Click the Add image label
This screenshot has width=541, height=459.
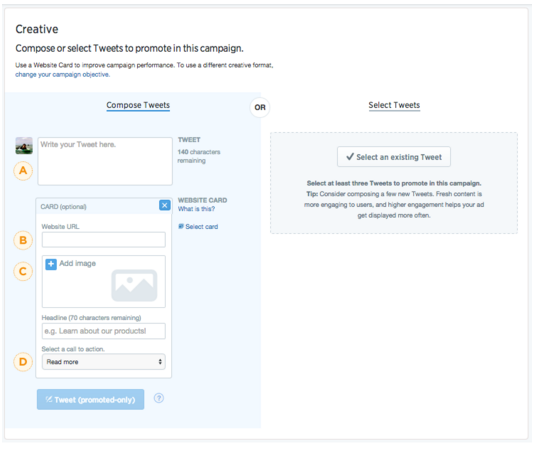pos(77,263)
